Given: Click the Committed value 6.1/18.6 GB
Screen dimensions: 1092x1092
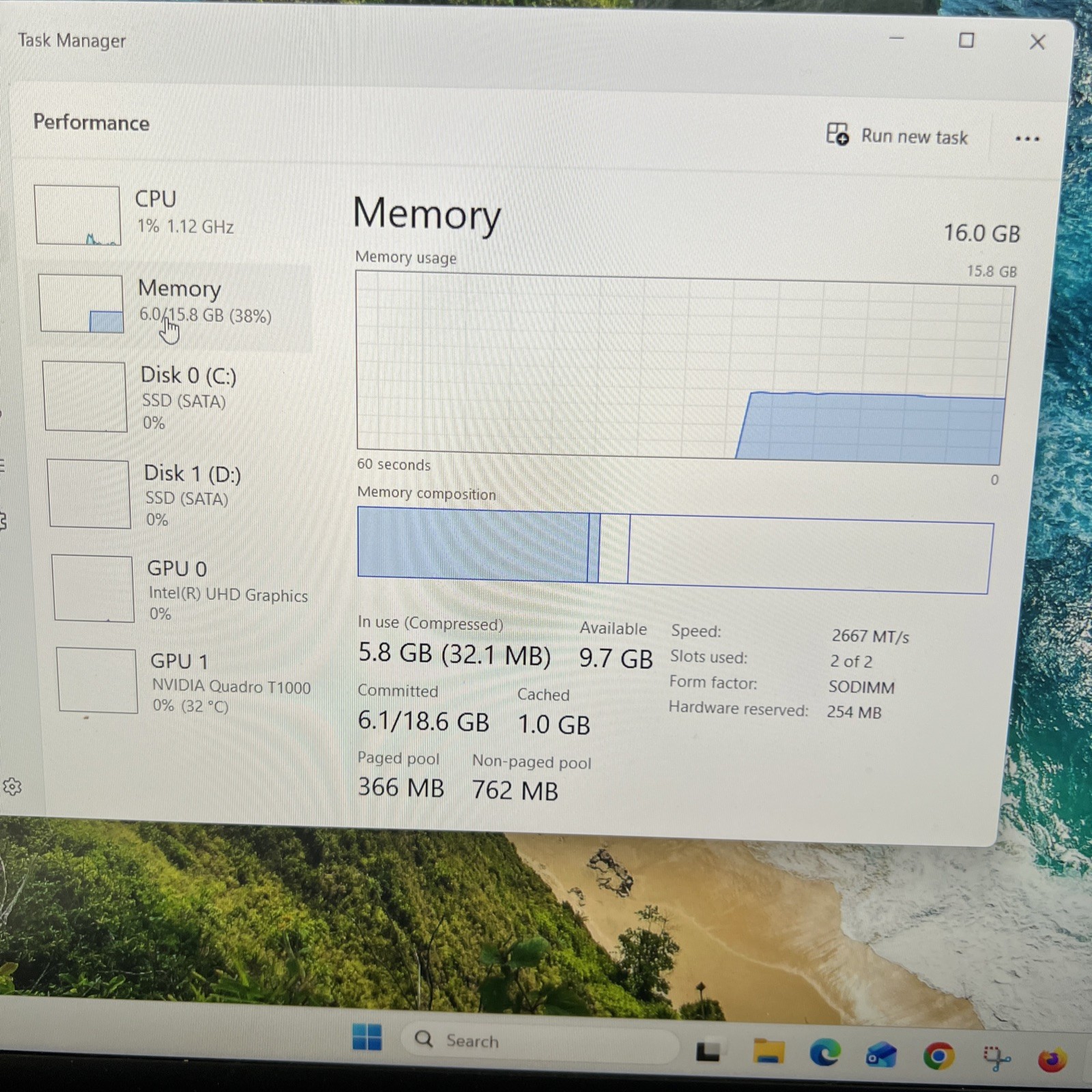Looking at the screenshot, I should coord(423,721).
